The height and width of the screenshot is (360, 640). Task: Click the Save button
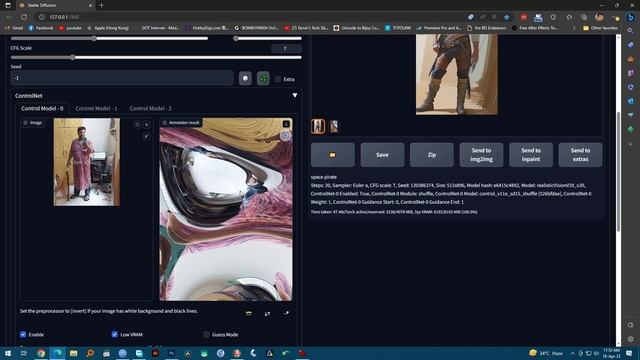(382, 155)
